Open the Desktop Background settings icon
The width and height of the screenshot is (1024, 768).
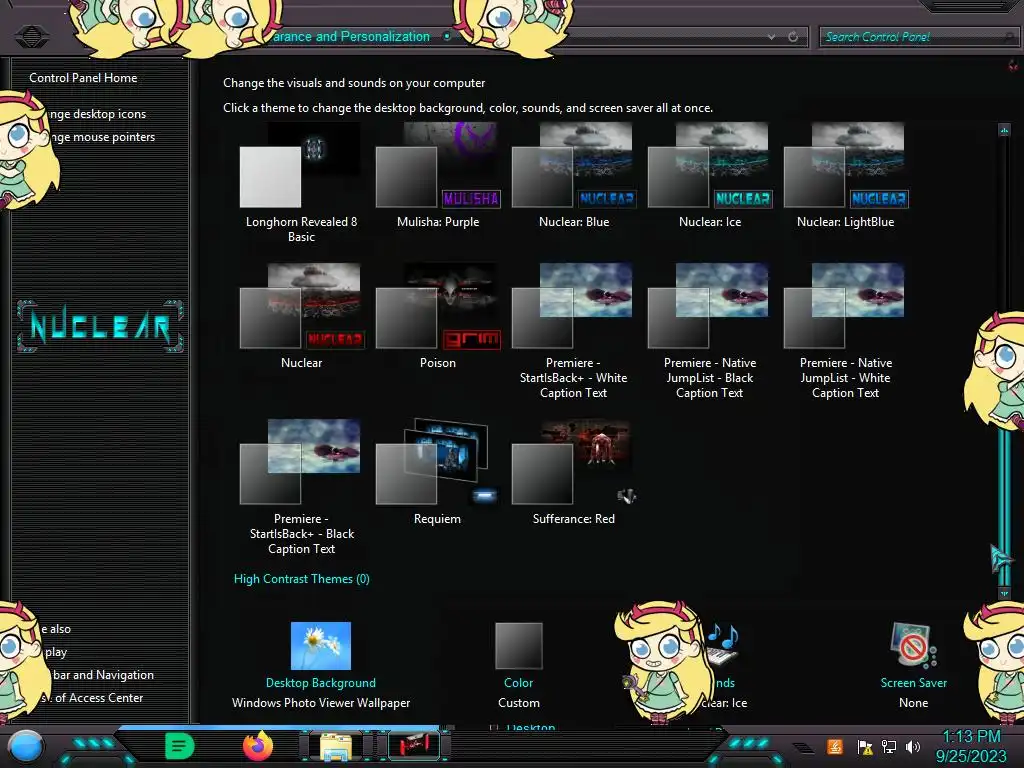click(x=321, y=646)
